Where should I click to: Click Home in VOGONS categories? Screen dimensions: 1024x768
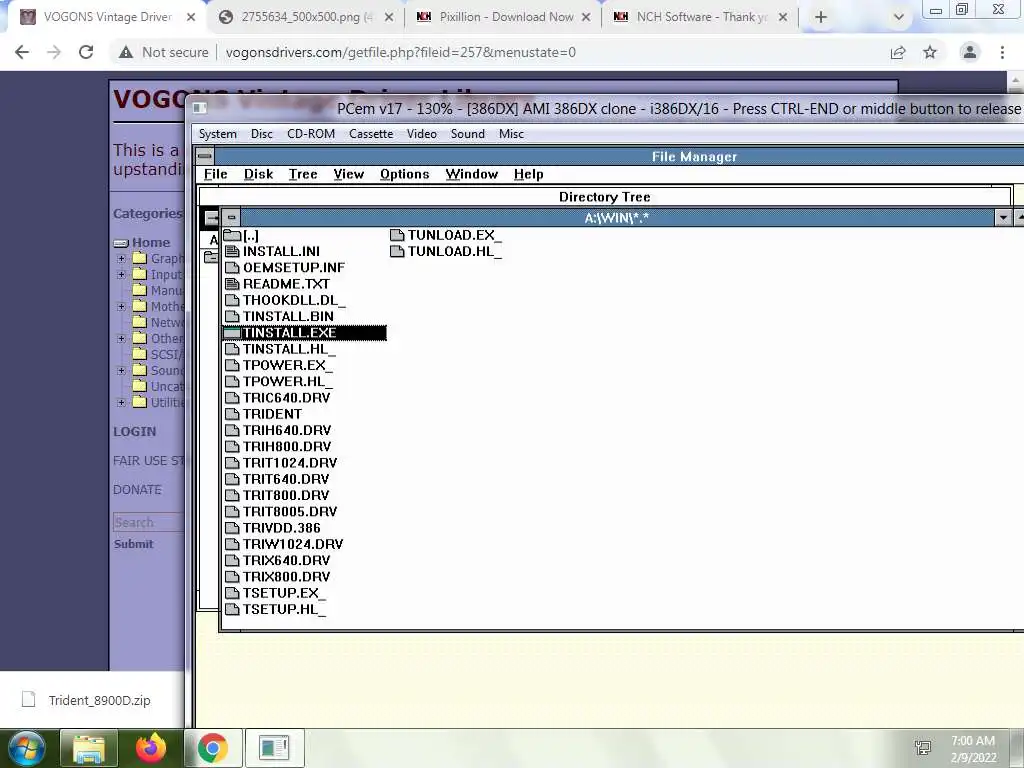[151, 242]
